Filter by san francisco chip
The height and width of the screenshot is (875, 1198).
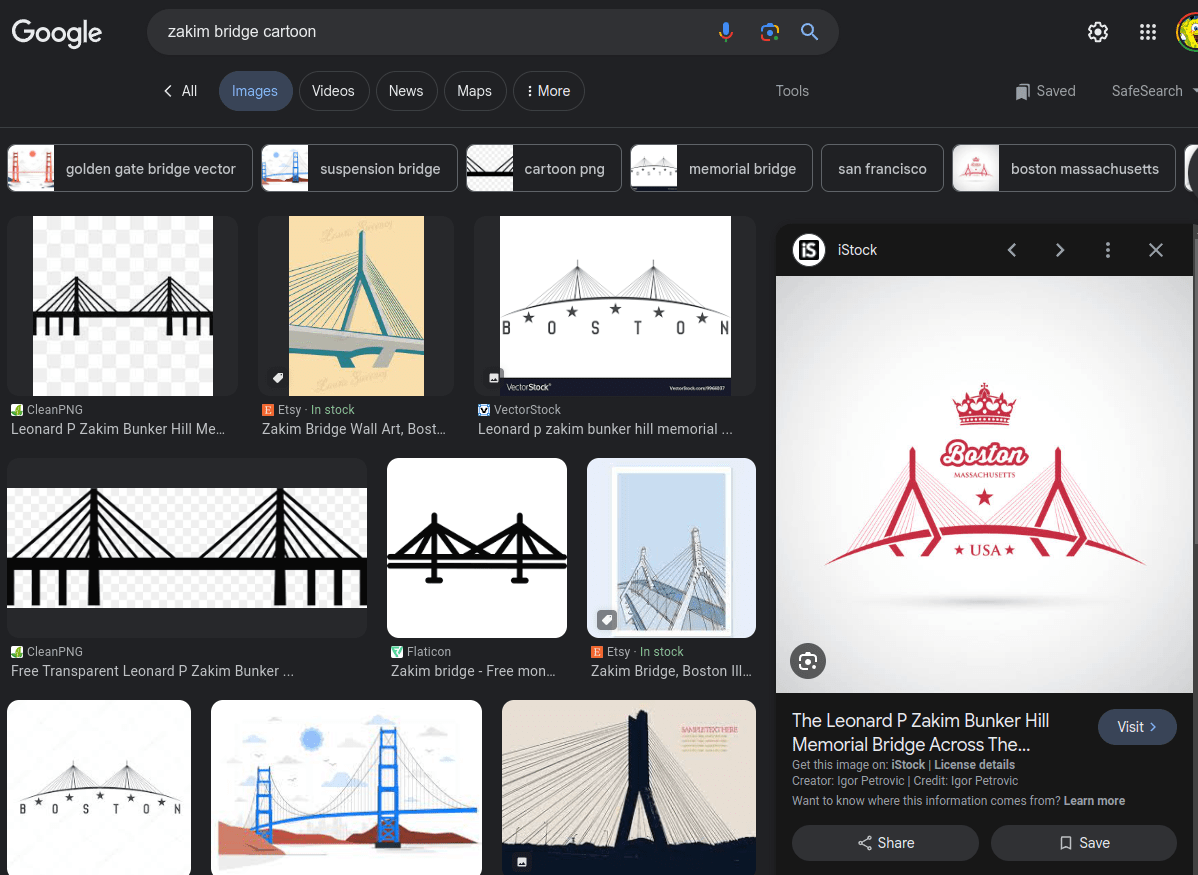click(x=882, y=168)
